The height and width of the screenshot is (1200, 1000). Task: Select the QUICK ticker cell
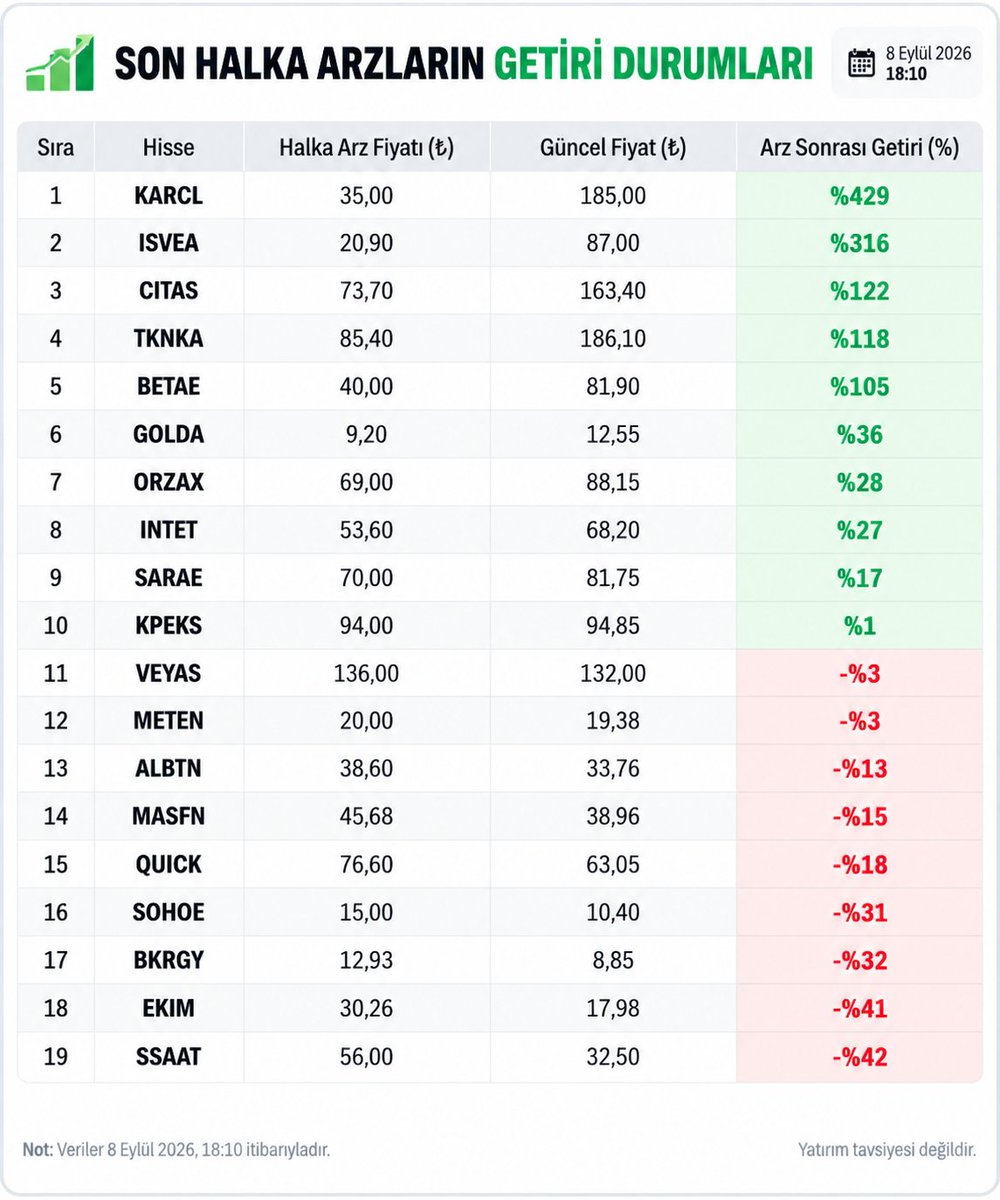coord(168,865)
